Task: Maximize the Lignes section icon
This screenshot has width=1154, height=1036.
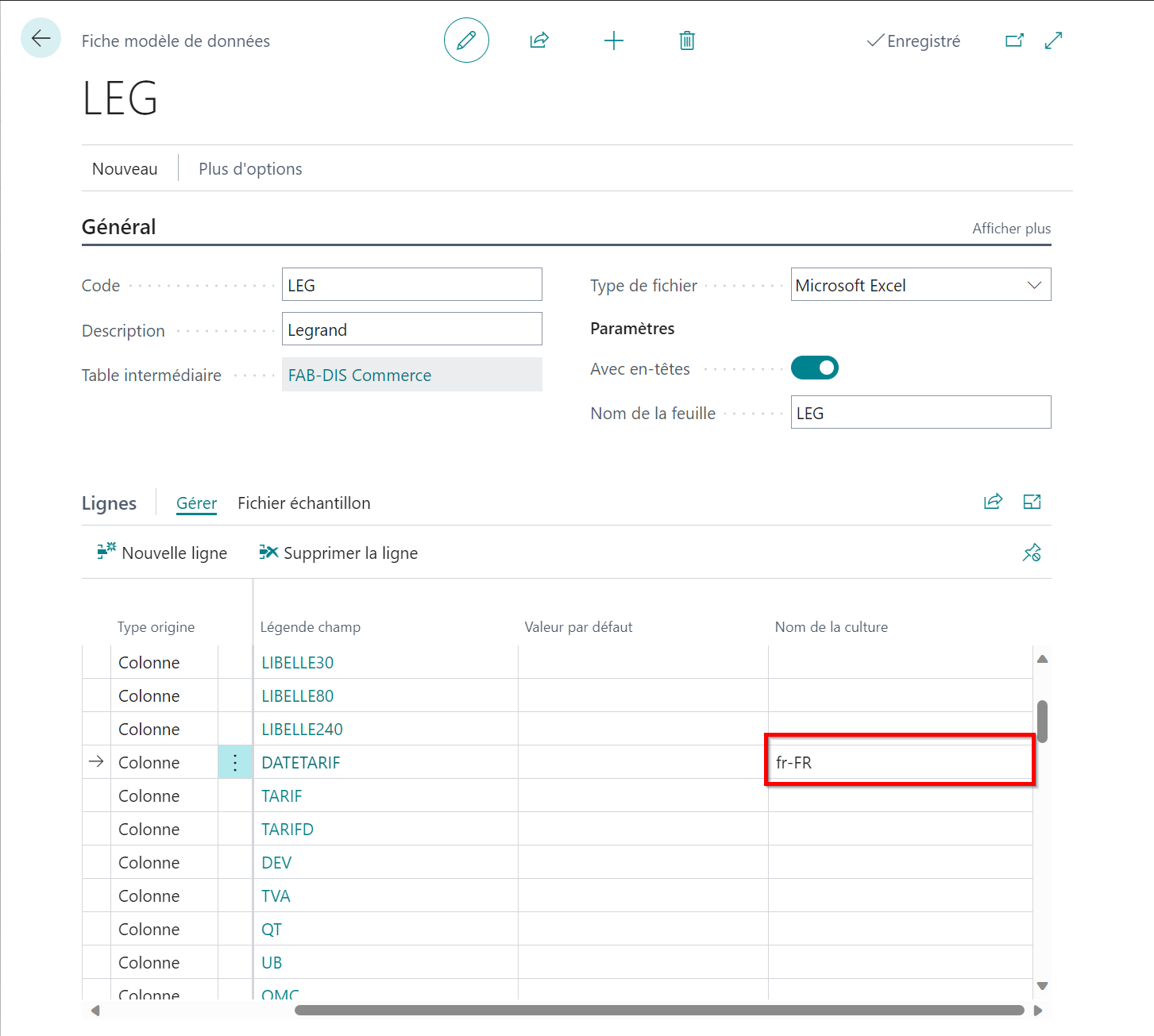Action: pos(1032,502)
